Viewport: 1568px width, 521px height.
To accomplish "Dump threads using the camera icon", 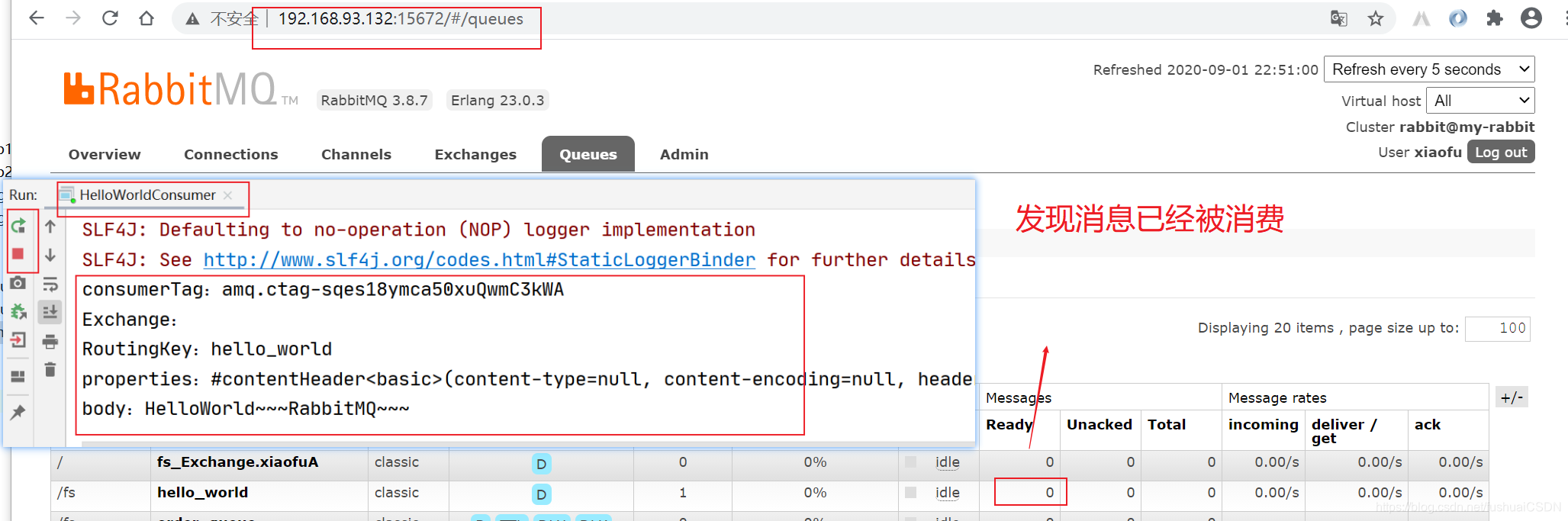I will [x=18, y=283].
